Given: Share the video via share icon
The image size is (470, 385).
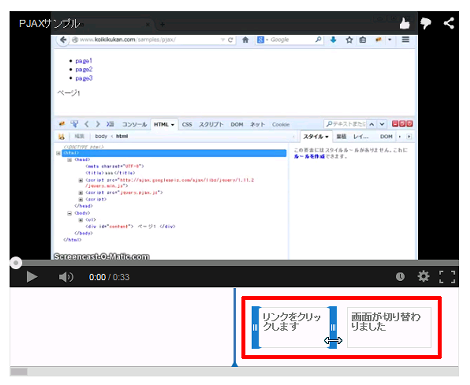Looking at the screenshot, I should pos(449,23).
